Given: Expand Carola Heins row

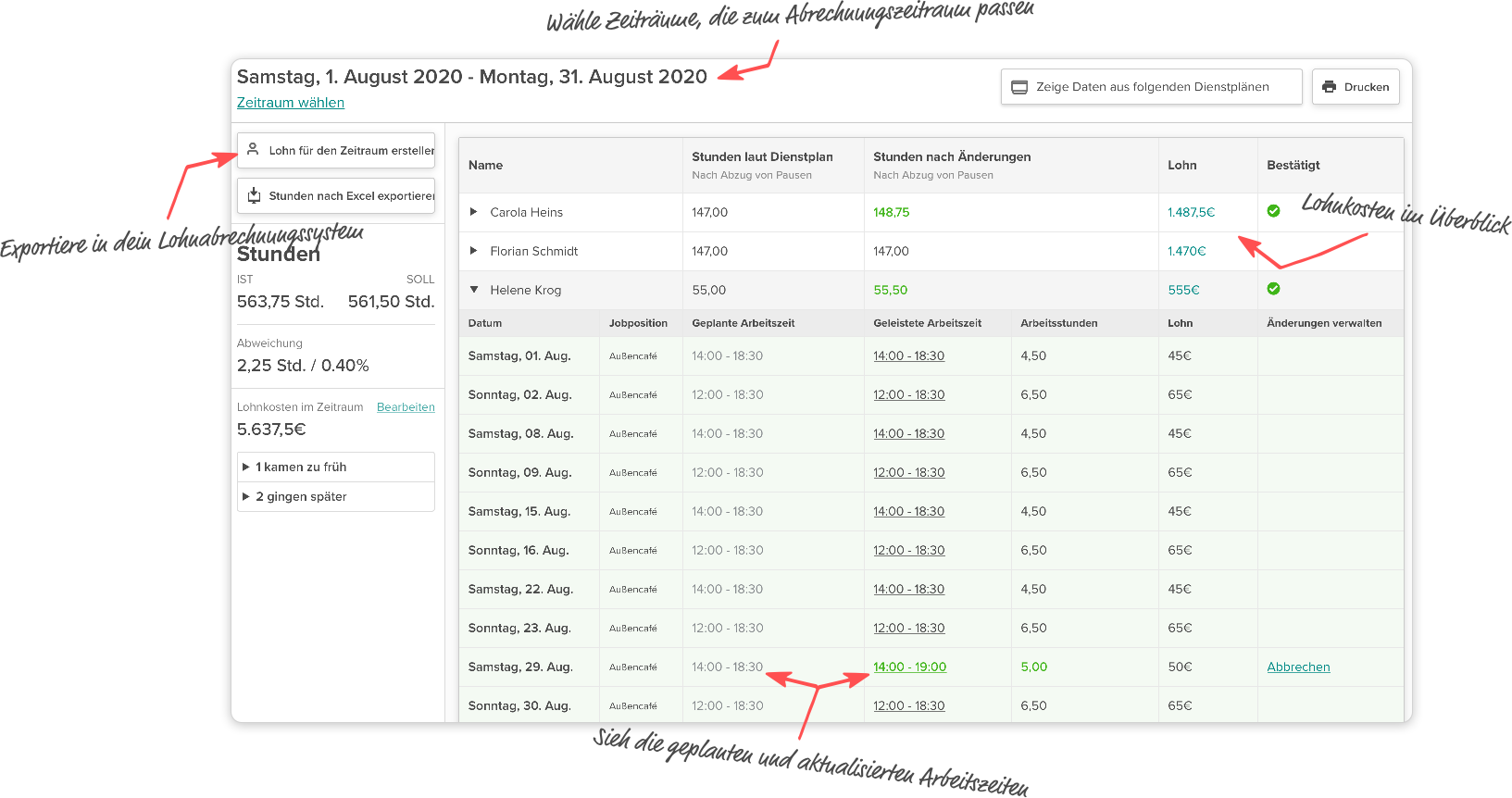Looking at the screenshot, I should click(x=474, y=212).
